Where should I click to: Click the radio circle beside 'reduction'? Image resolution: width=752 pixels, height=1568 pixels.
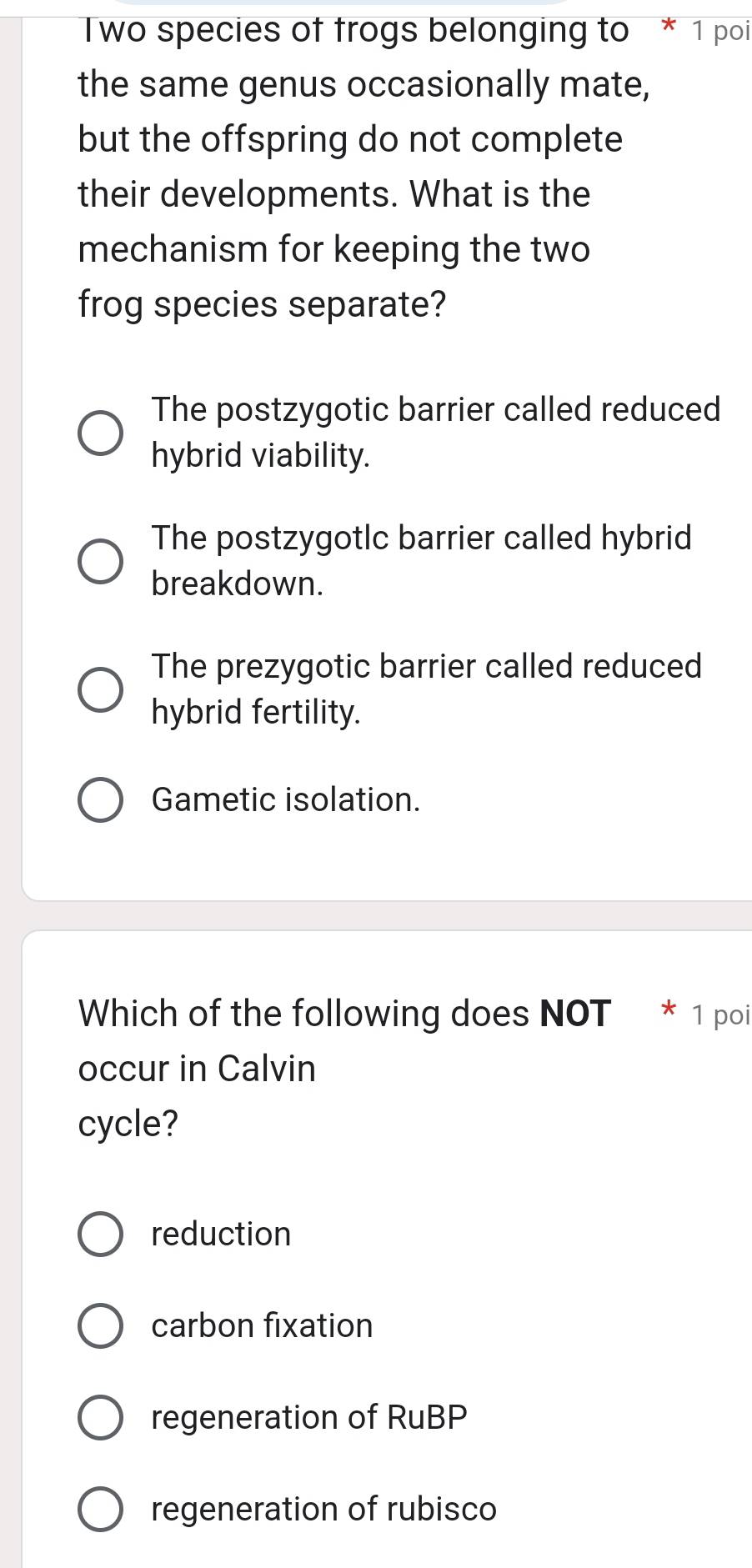click(x=100, y=1235)
